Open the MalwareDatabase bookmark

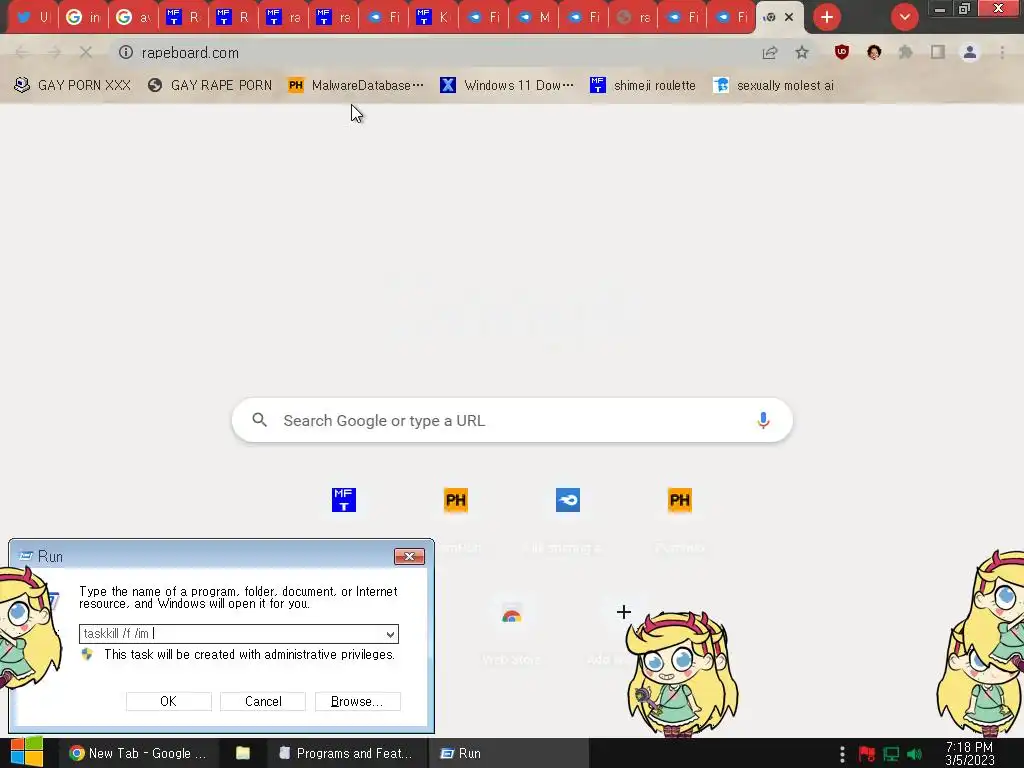356,86
